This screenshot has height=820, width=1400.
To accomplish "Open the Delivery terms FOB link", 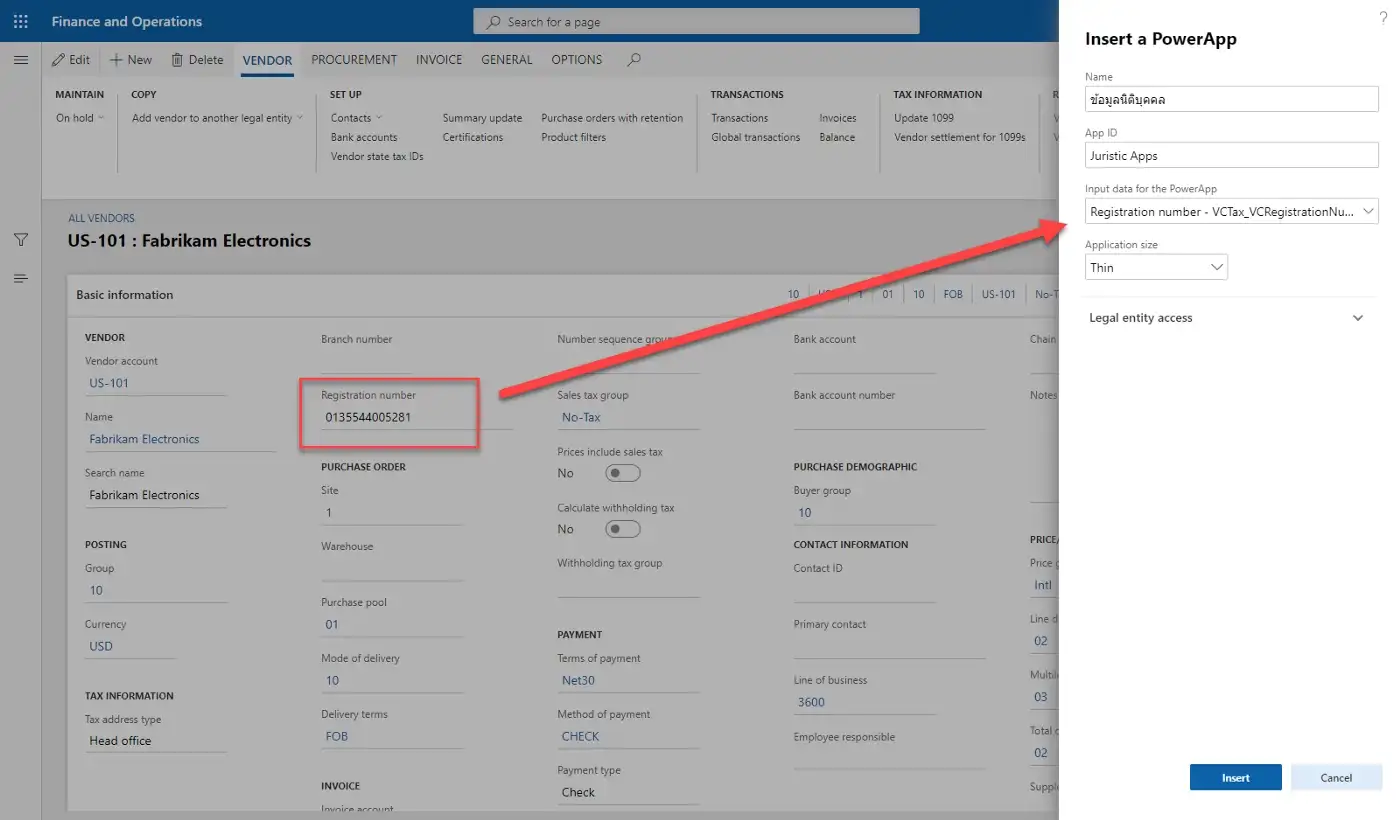I will 337,736.
